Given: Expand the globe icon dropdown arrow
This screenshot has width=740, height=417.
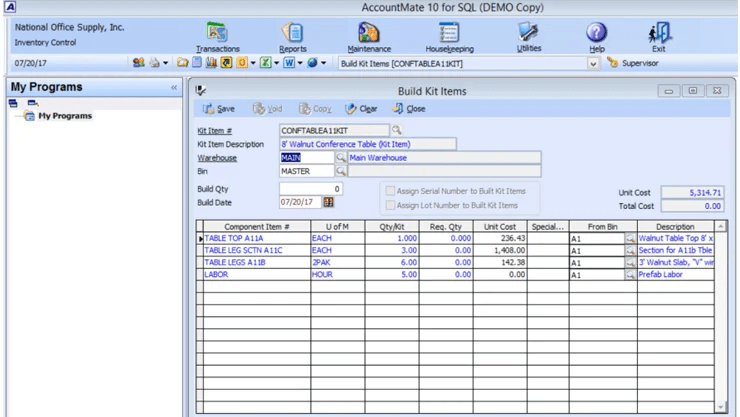Looking at the screenshot, I should tap(324, 63).
